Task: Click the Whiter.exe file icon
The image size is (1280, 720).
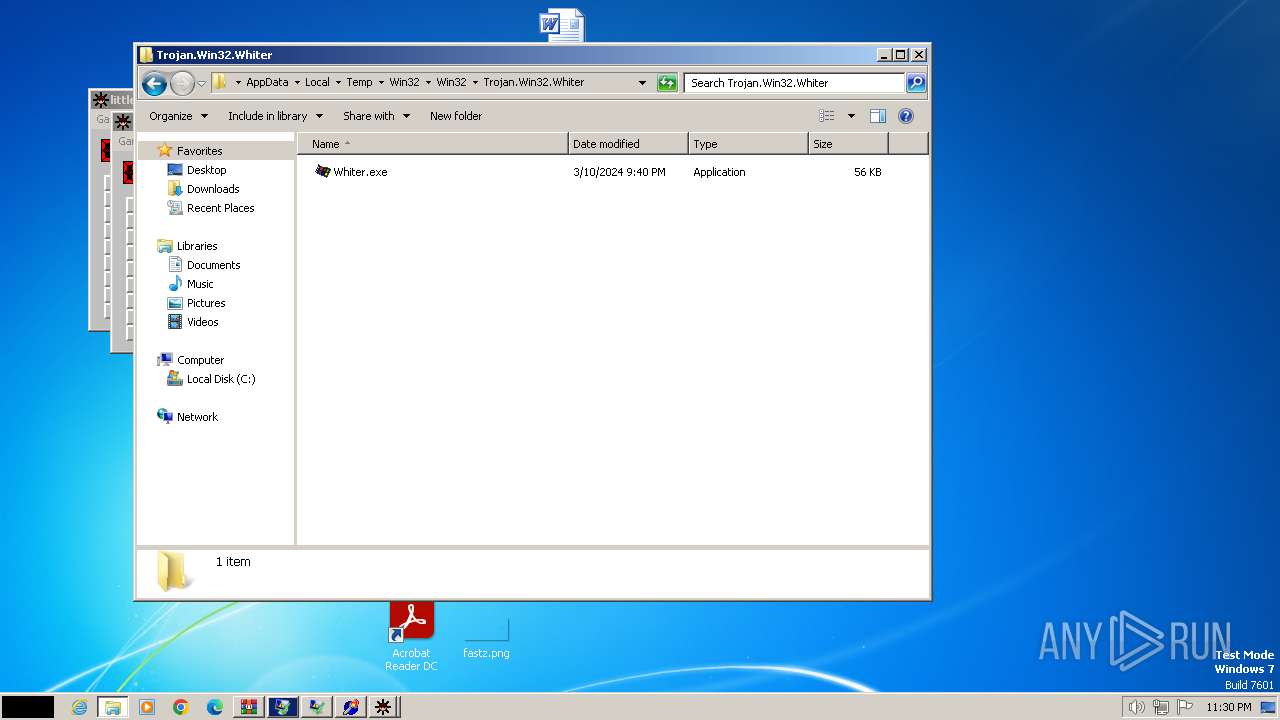Action: 322,171
